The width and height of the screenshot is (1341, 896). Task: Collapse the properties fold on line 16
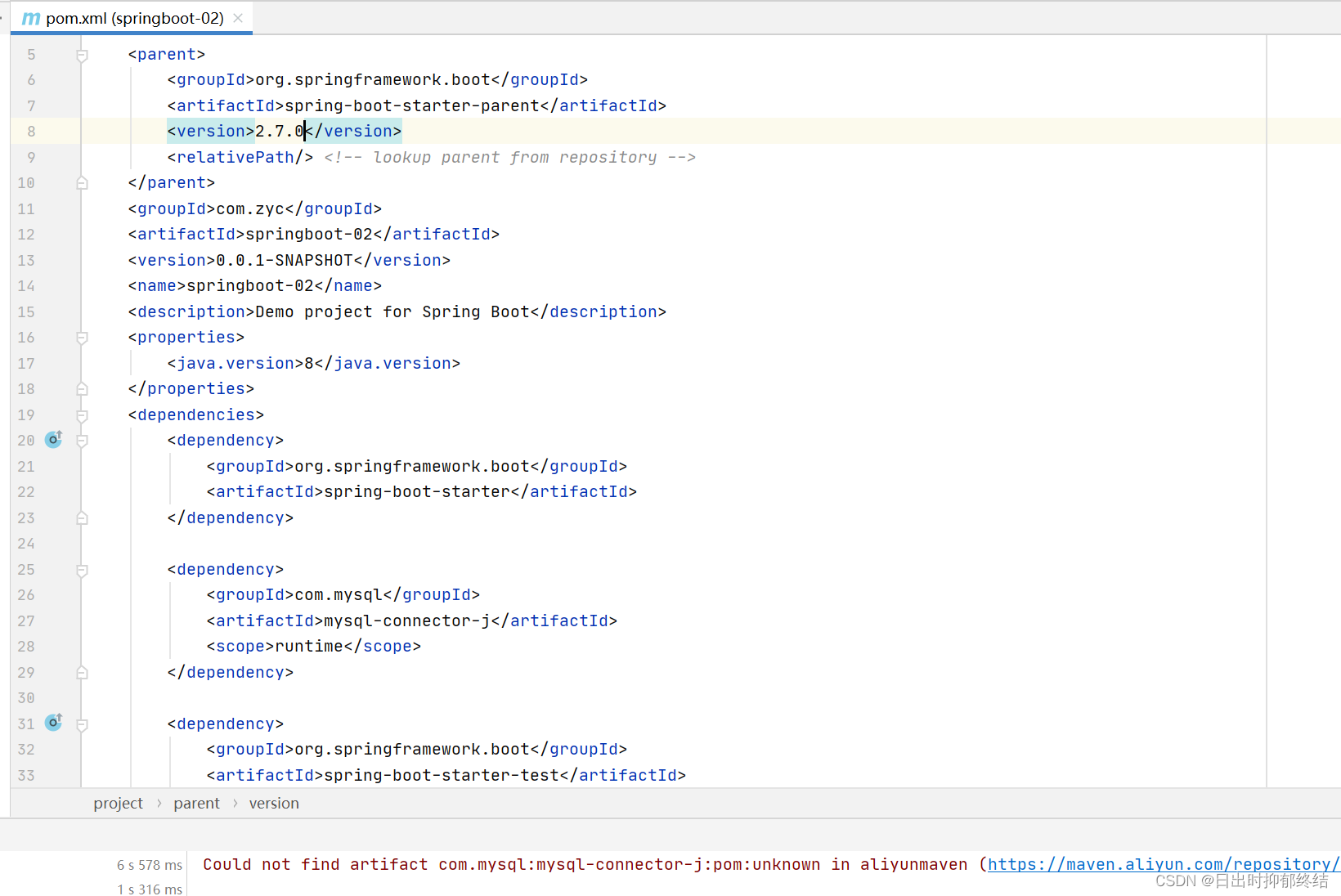pos(82,338)
